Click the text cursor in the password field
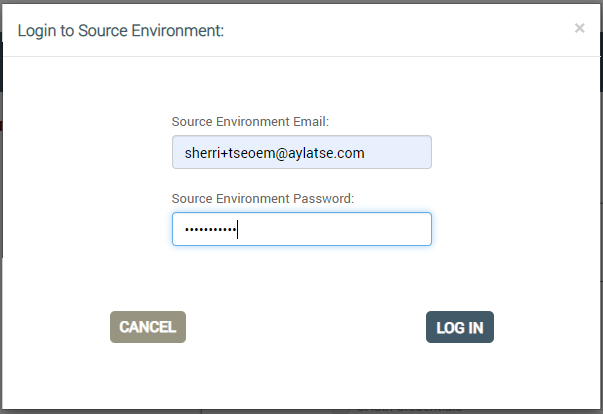 238,229
